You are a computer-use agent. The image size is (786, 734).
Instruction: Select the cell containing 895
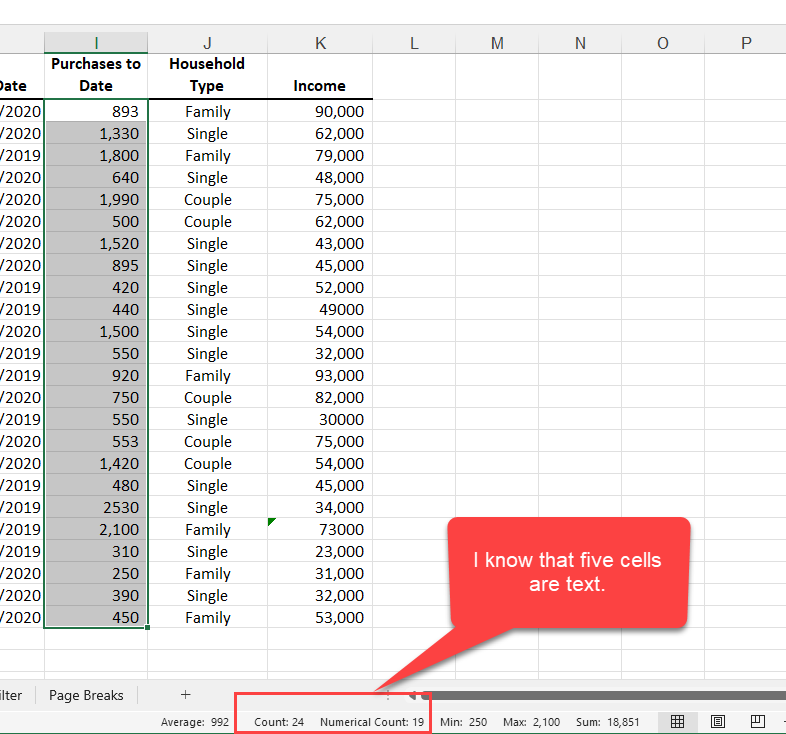[x=96, y=265]
